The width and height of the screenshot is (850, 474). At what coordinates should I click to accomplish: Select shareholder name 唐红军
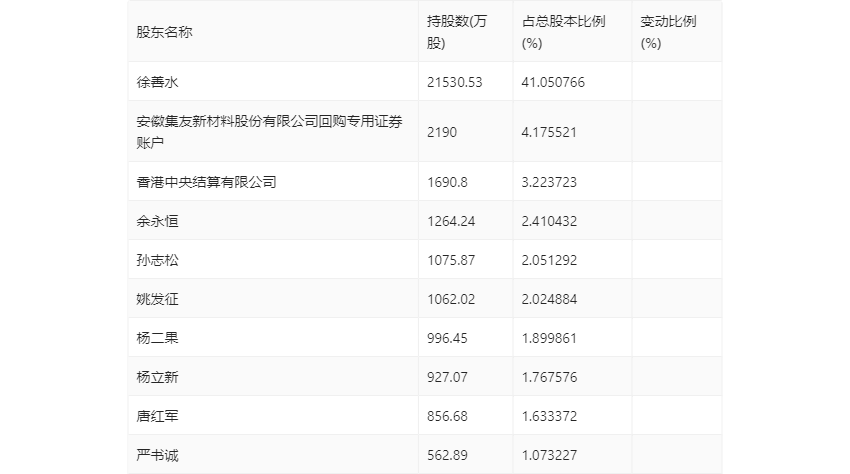157,416
